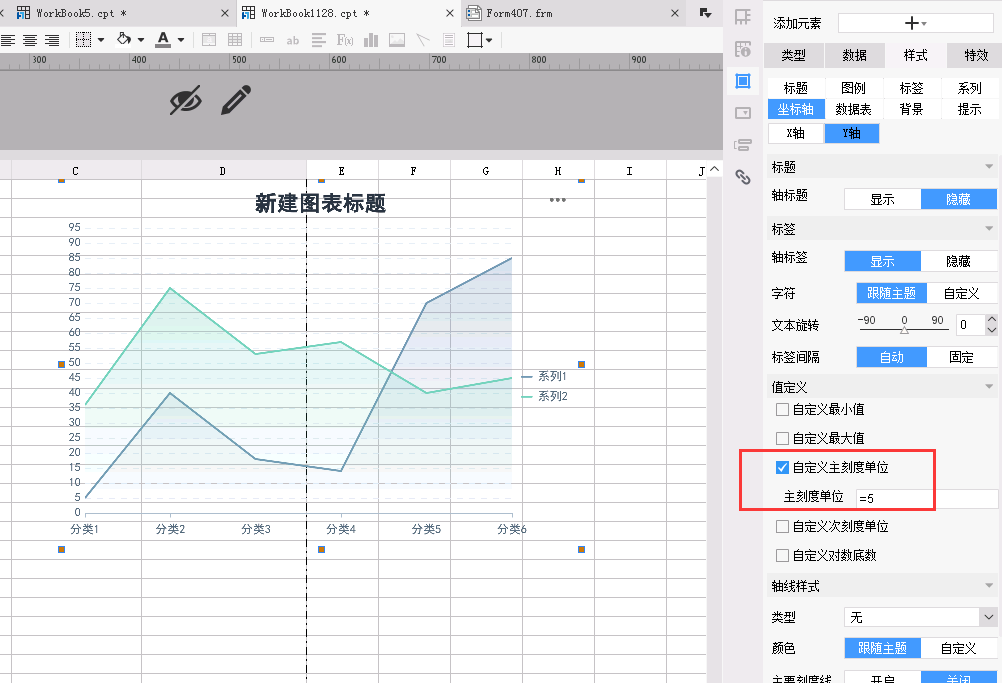Click the pencil edit icon above chart

click(x=236, y=100)
